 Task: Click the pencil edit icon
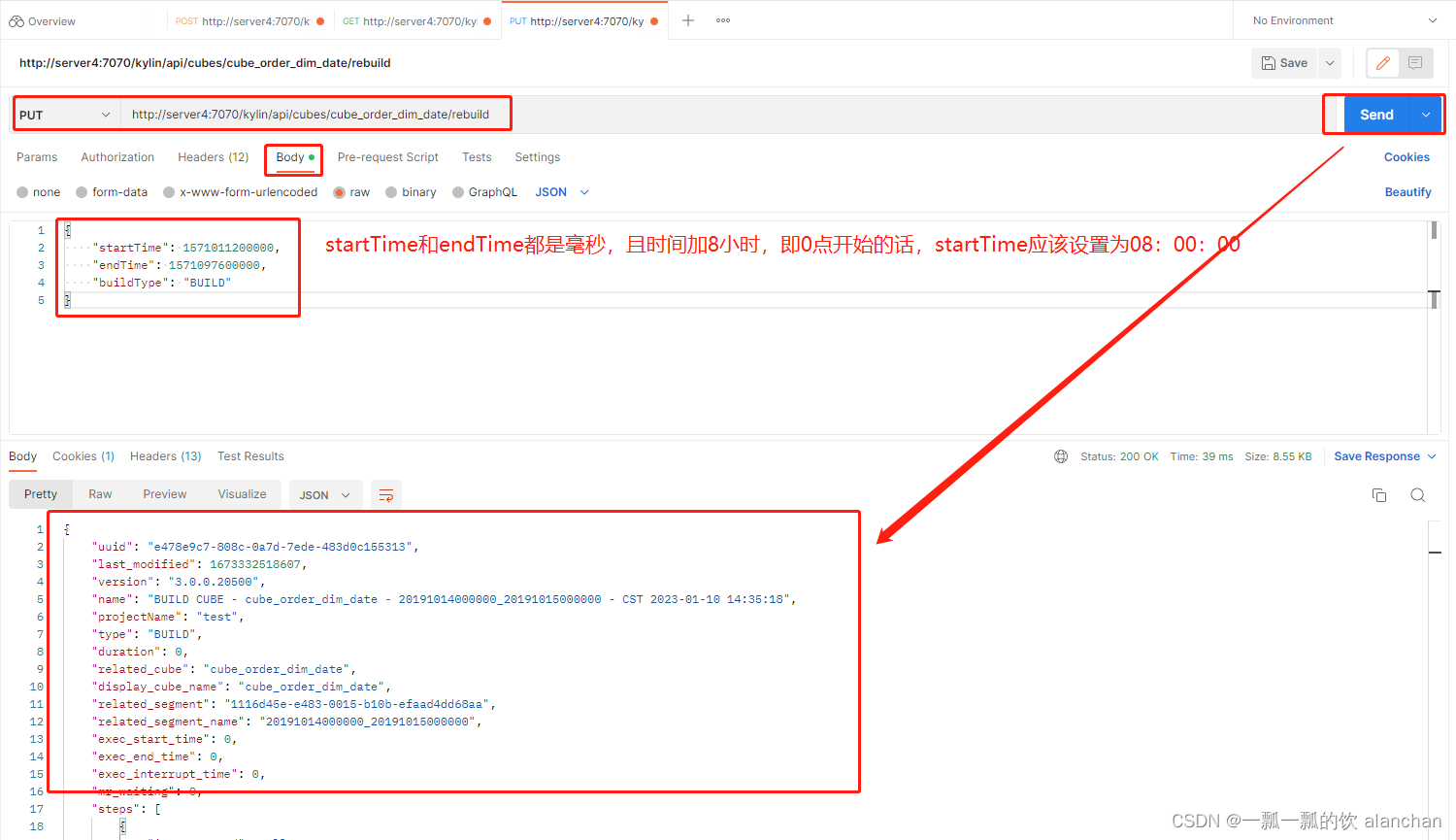pos(1383,63)
